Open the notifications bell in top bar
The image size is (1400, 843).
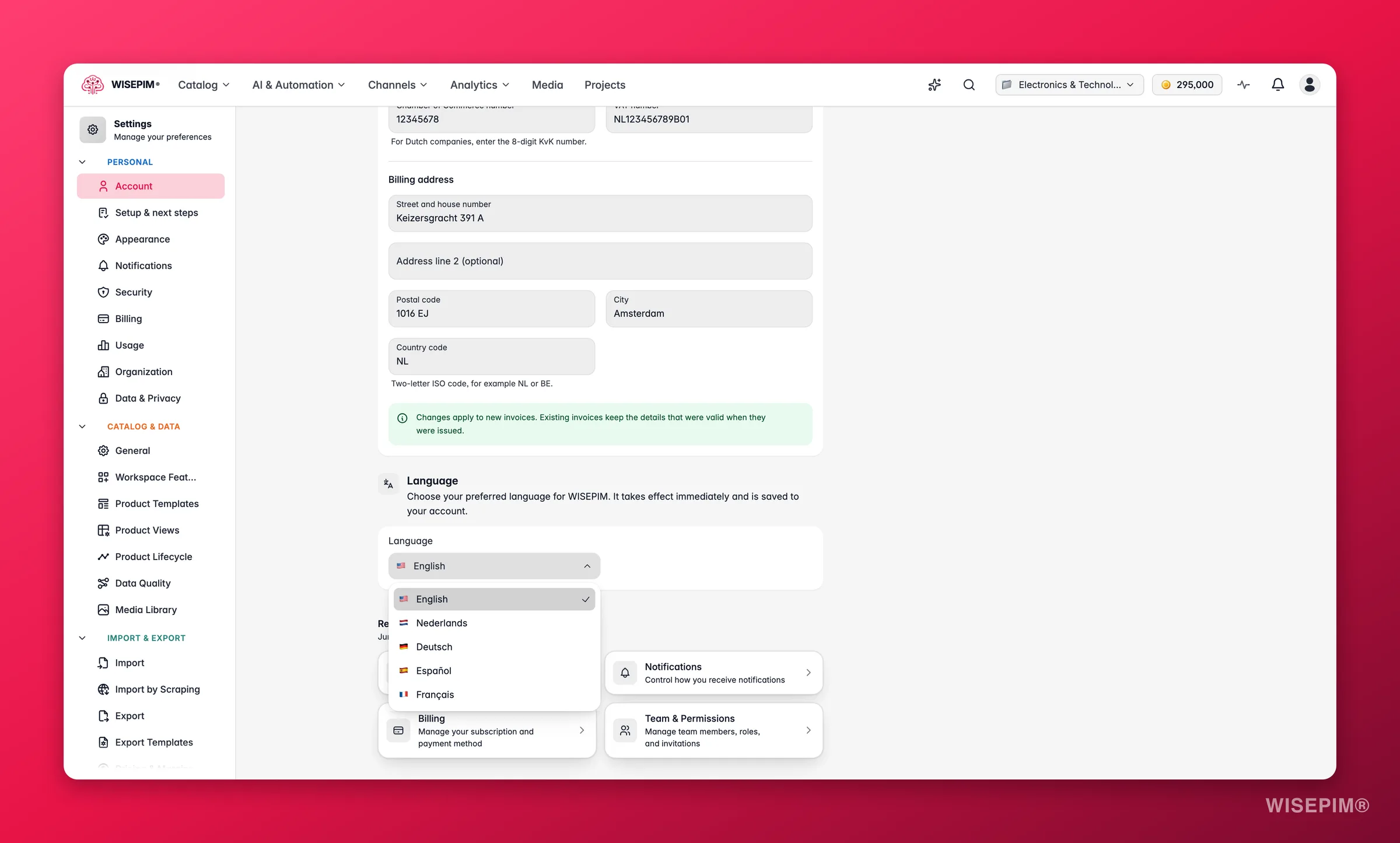click(1277, 85)
